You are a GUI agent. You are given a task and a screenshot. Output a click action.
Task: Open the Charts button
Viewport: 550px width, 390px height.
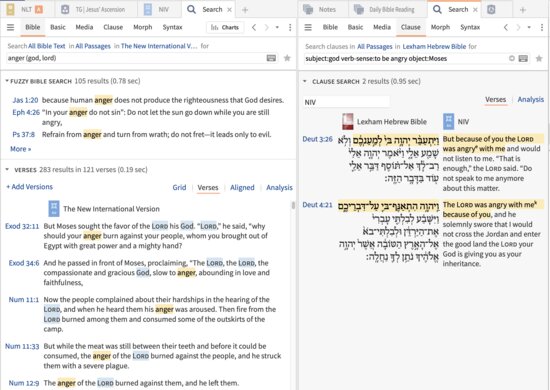(x=225, y=27)
